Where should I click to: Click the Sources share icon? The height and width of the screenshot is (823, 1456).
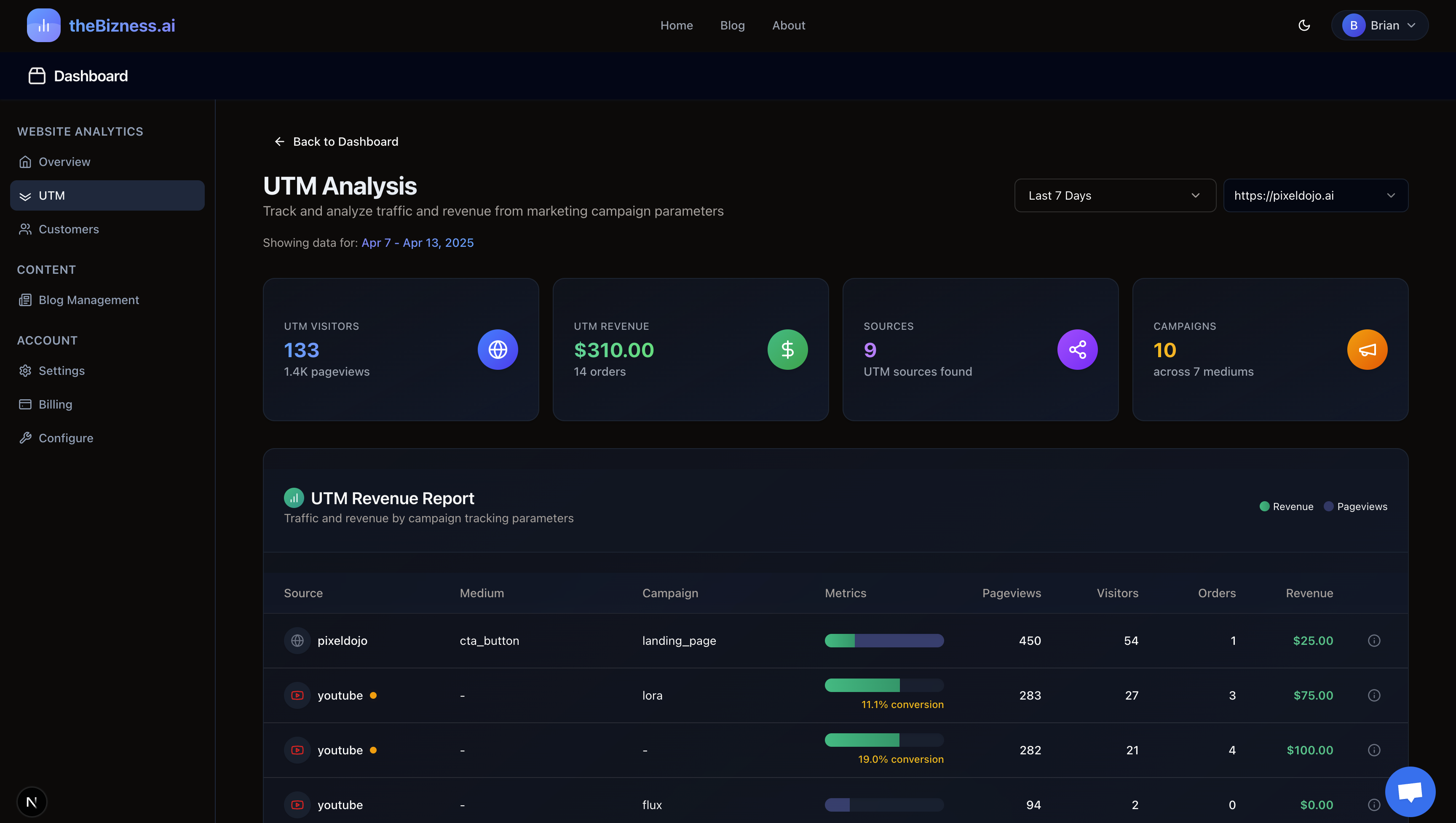(1077, 349)
